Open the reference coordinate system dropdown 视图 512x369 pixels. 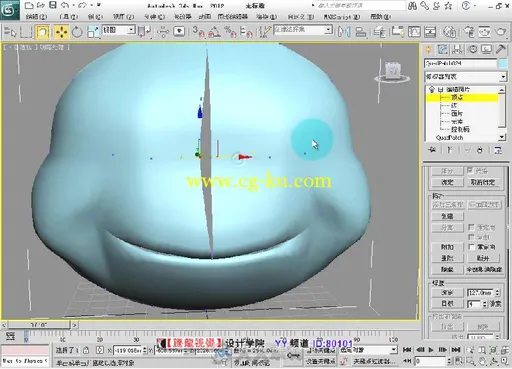pyautogui.click(x=118, y=30)
